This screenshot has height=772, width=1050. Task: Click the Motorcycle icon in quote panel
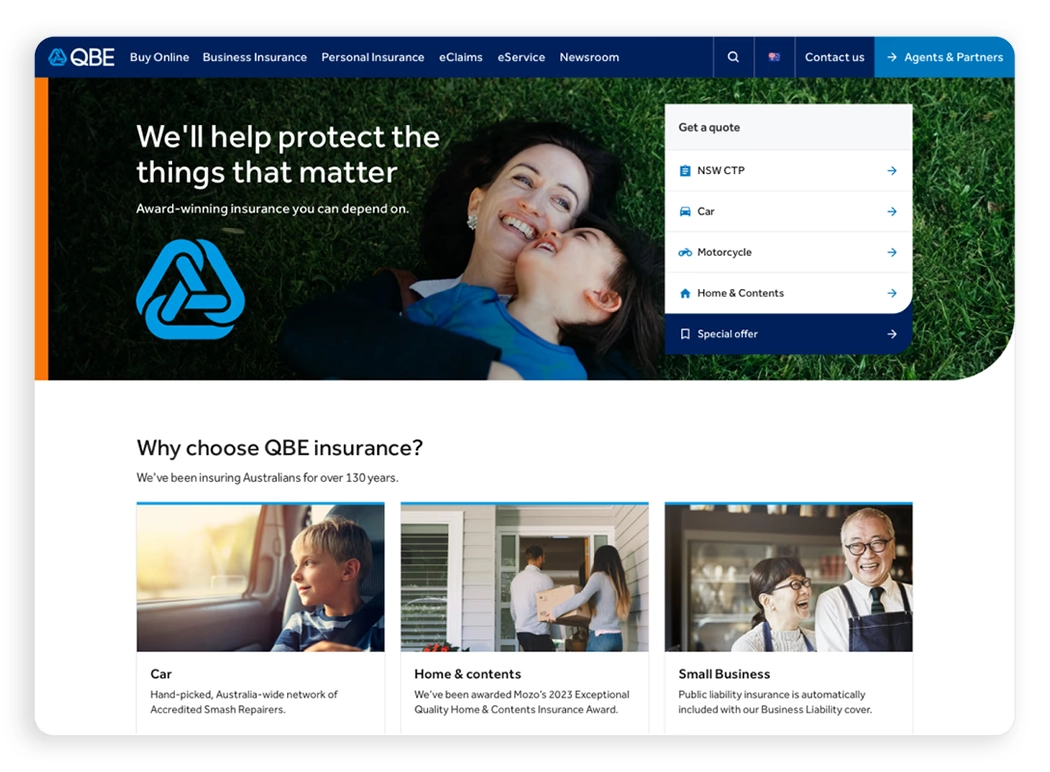[685, 252]
